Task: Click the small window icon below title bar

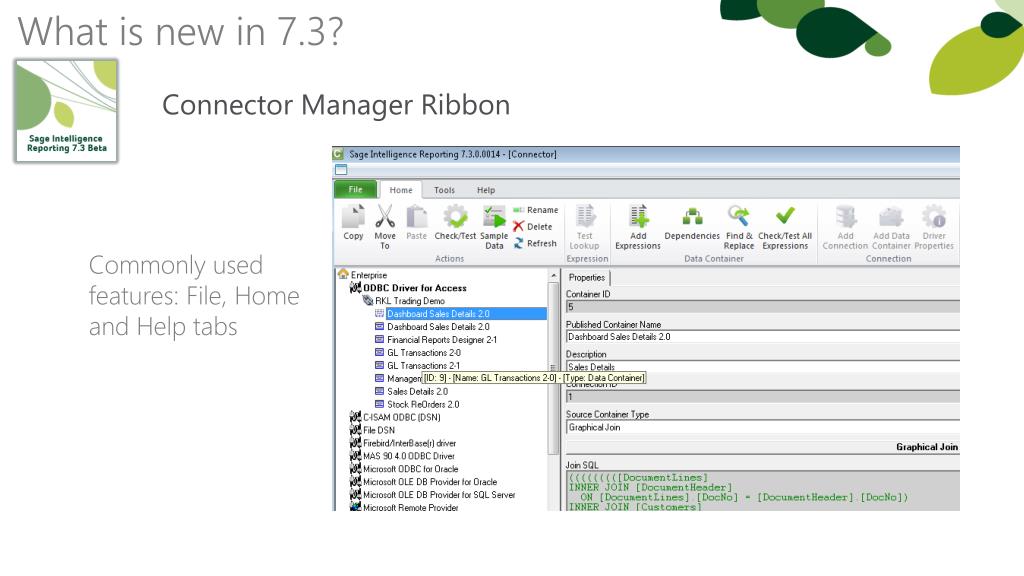Action: (x=341, y=170)
